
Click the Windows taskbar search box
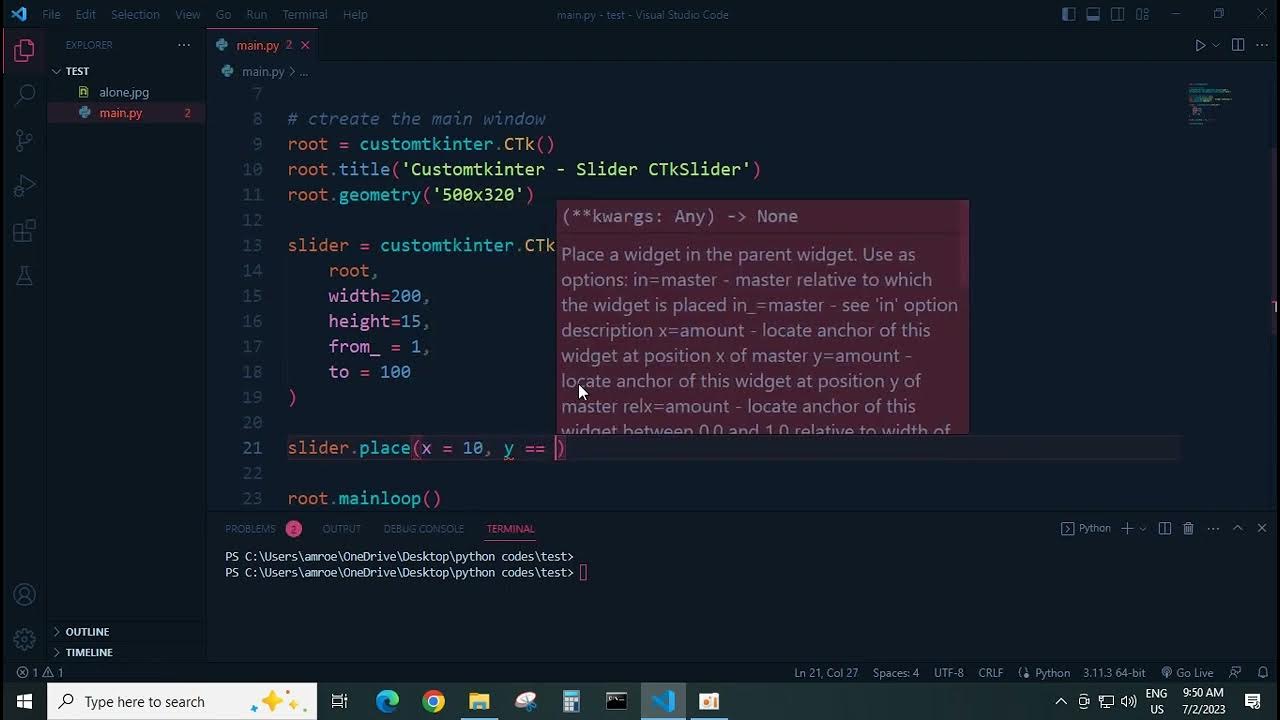click(183, 701)
